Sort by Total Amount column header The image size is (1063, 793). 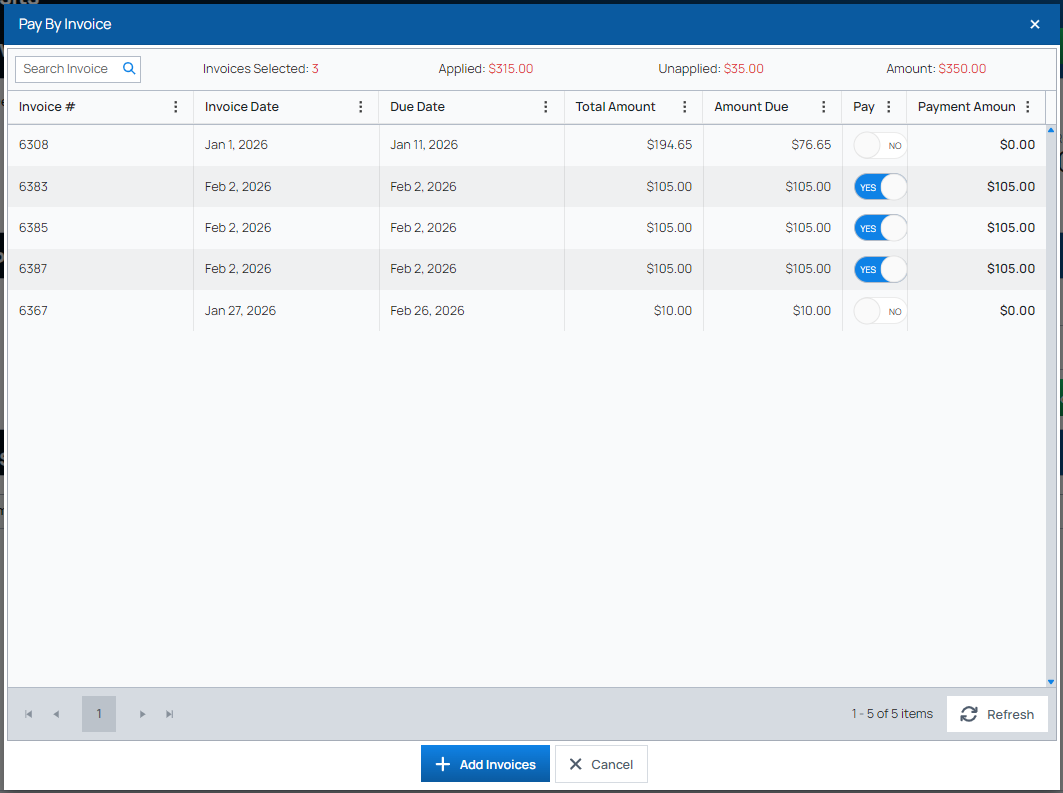point(615,106)
